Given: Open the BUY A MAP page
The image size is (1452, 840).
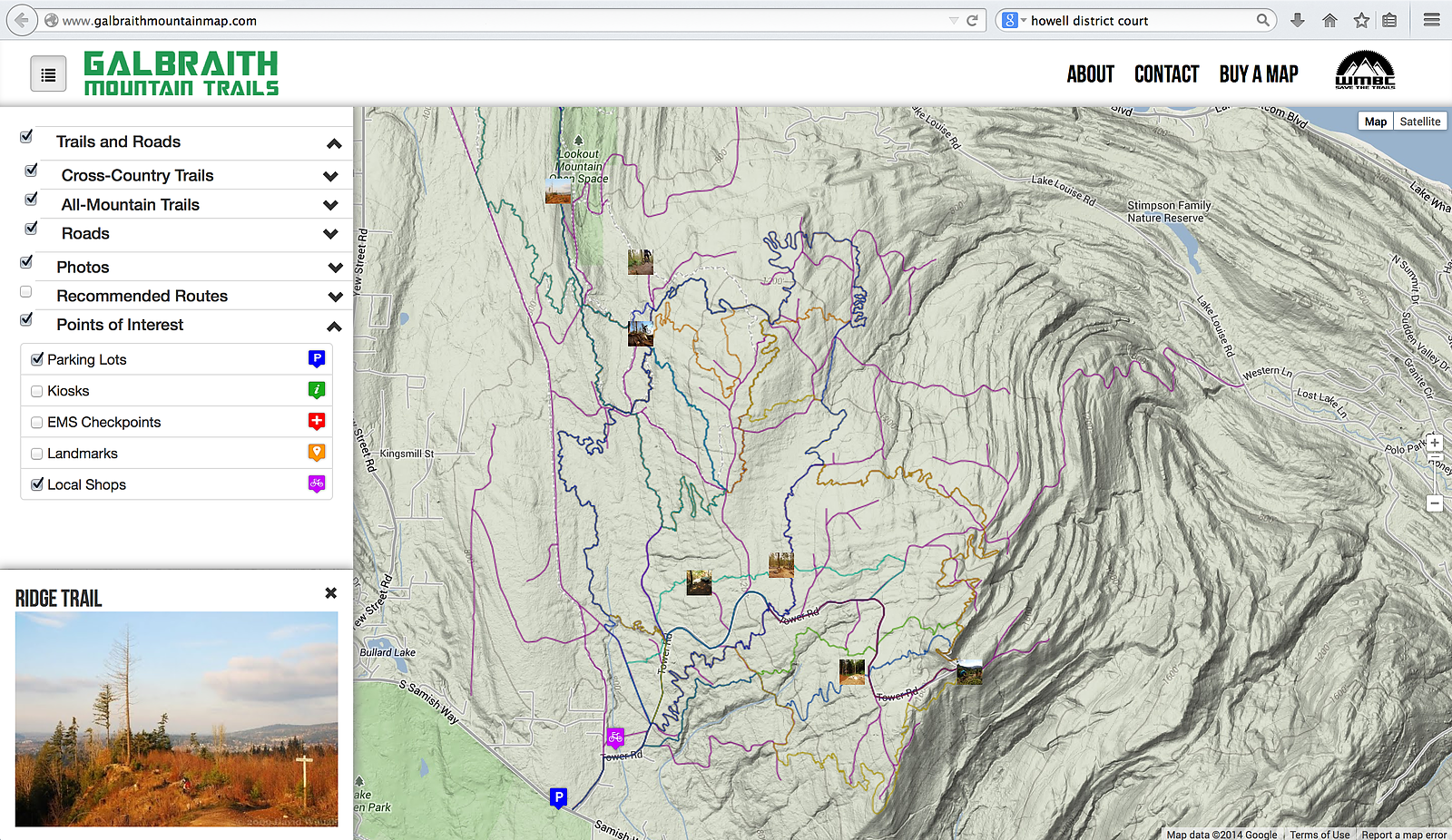Looking at the screenshot, I should tap(1259, 74).
